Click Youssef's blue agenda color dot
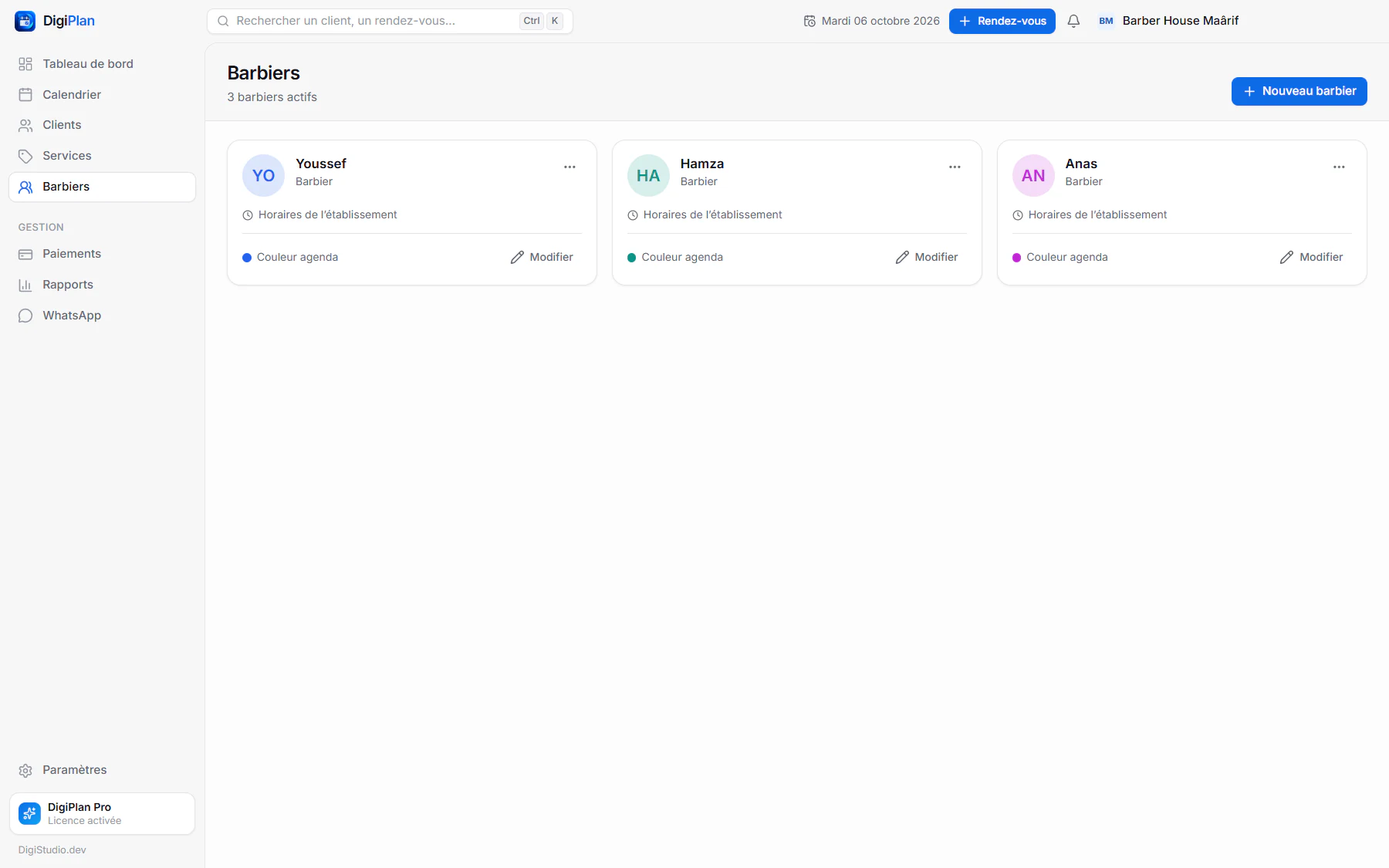1389x868 pixels. click(x=247, y=258)
